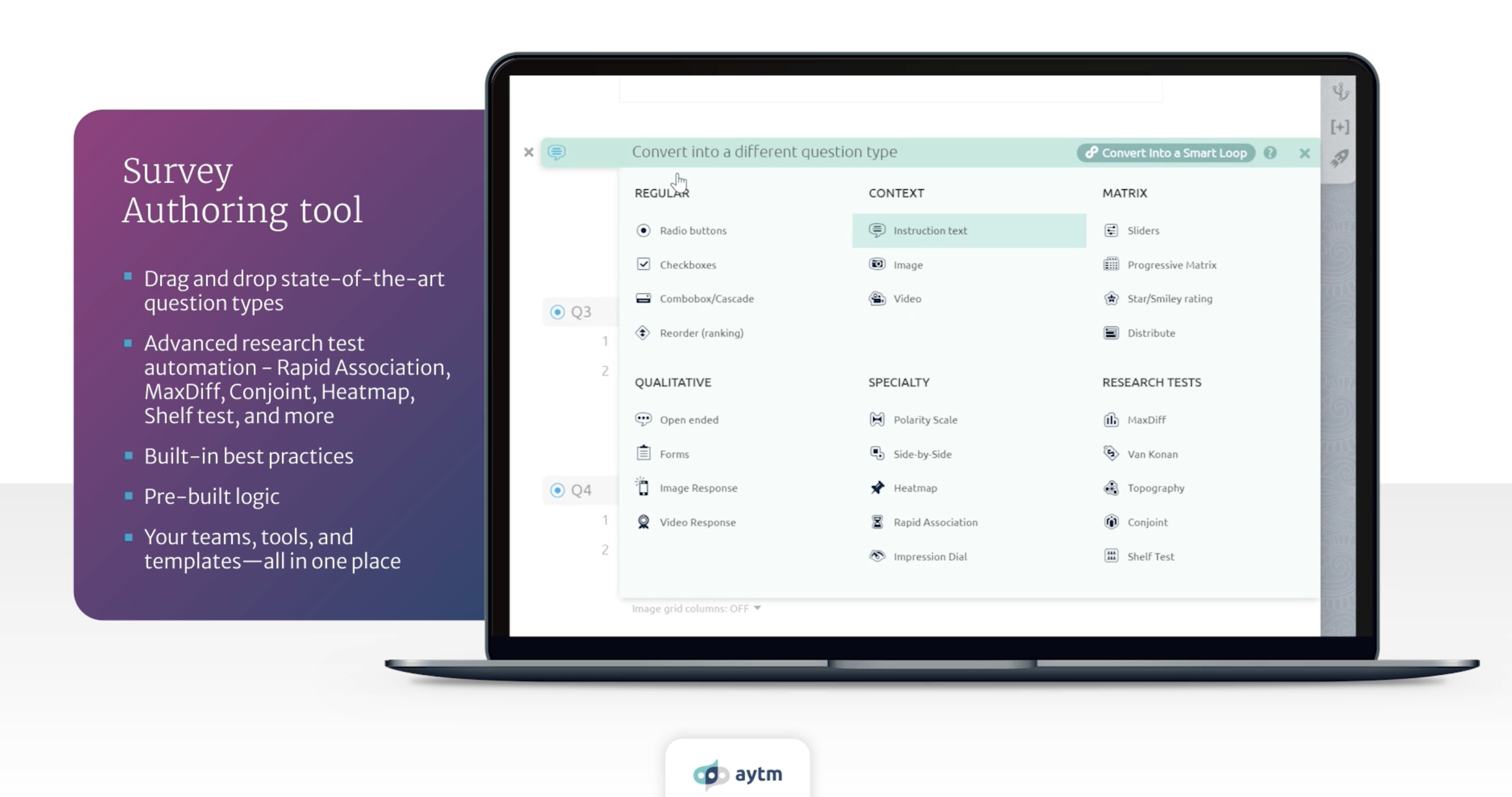Select the Impression Dial specialty icon

[877, 555]
